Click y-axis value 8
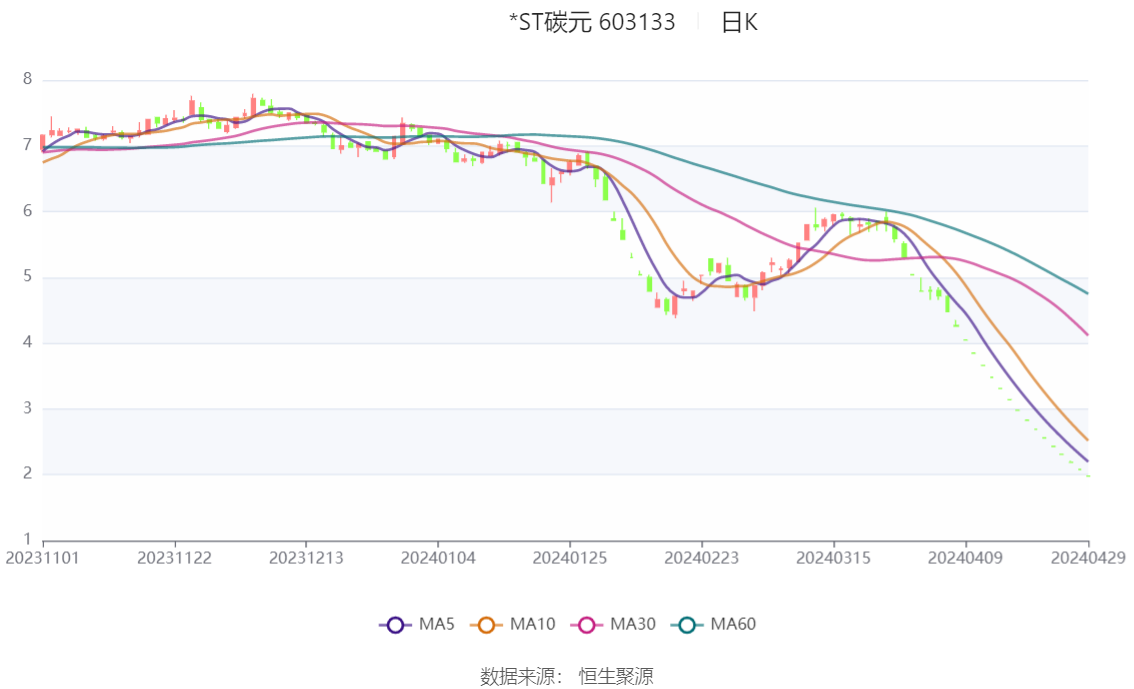 [x=27, y=79]
